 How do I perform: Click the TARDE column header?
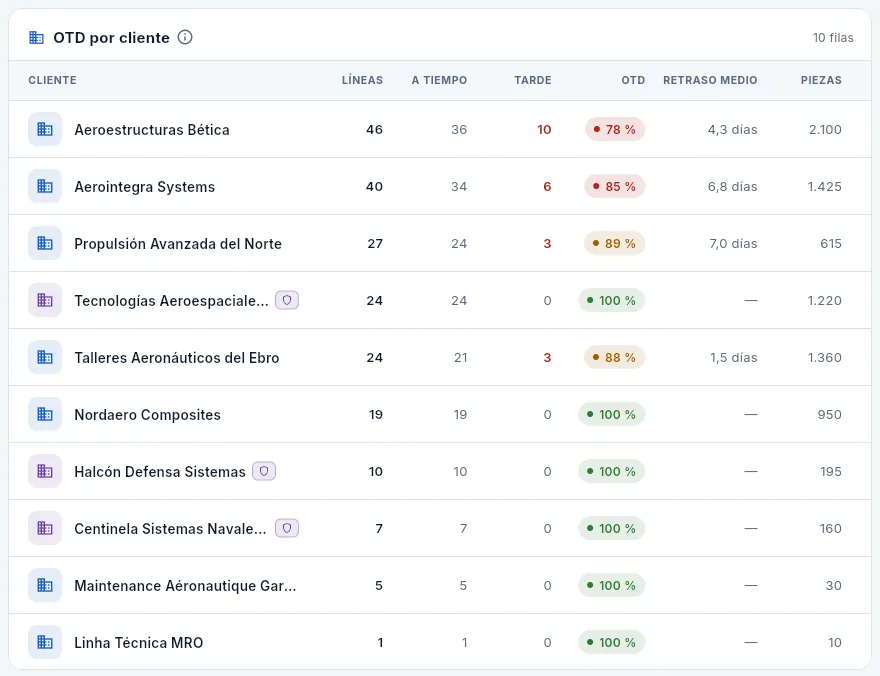tap(533, 80)
